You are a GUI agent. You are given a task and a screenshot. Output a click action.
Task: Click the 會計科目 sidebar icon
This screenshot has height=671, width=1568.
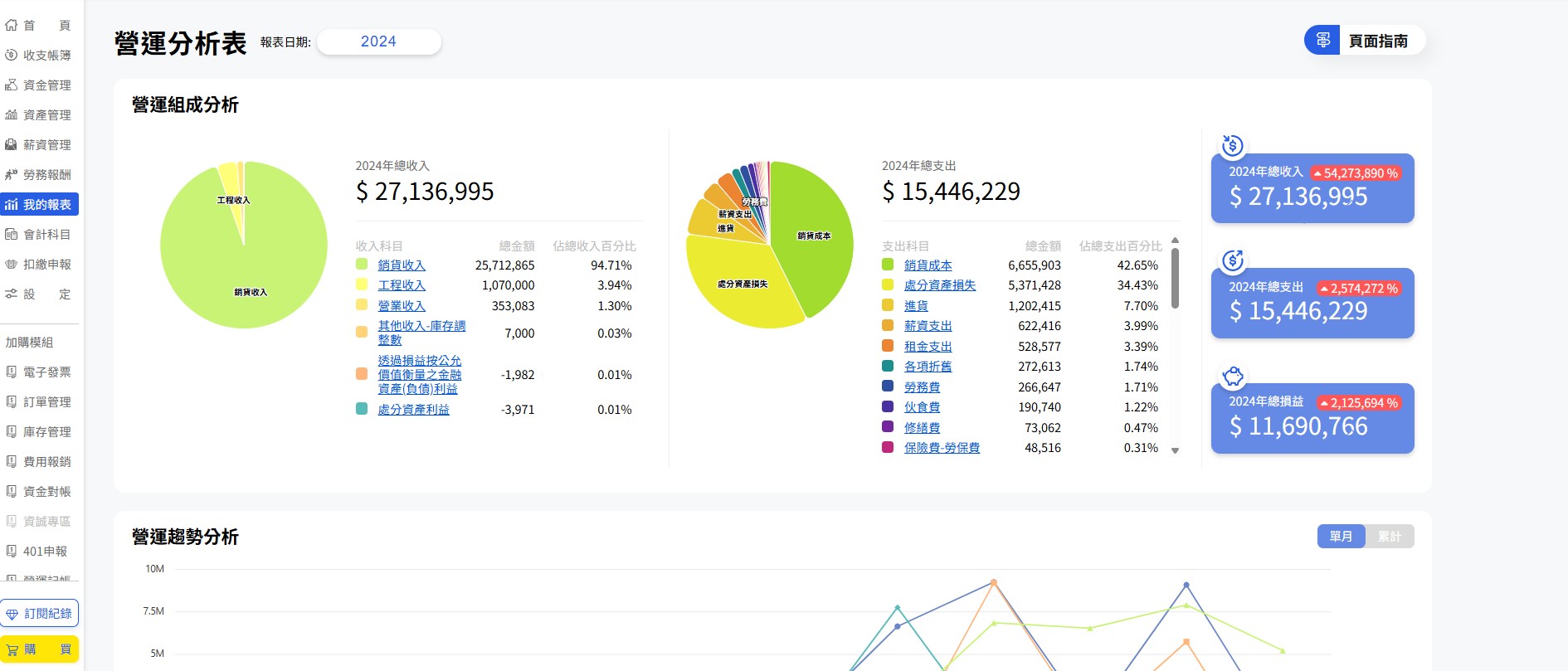coord(11,235)
